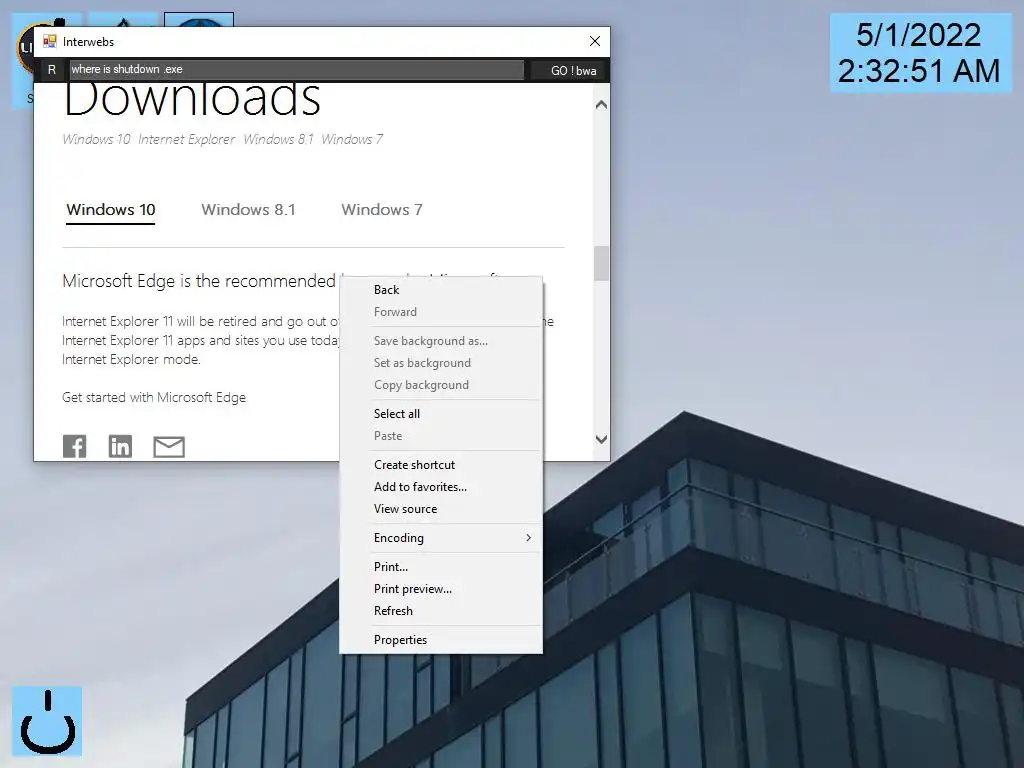The image size is (1024, 768).
Task: Share the page via Facebook icon
Action: 74,447
